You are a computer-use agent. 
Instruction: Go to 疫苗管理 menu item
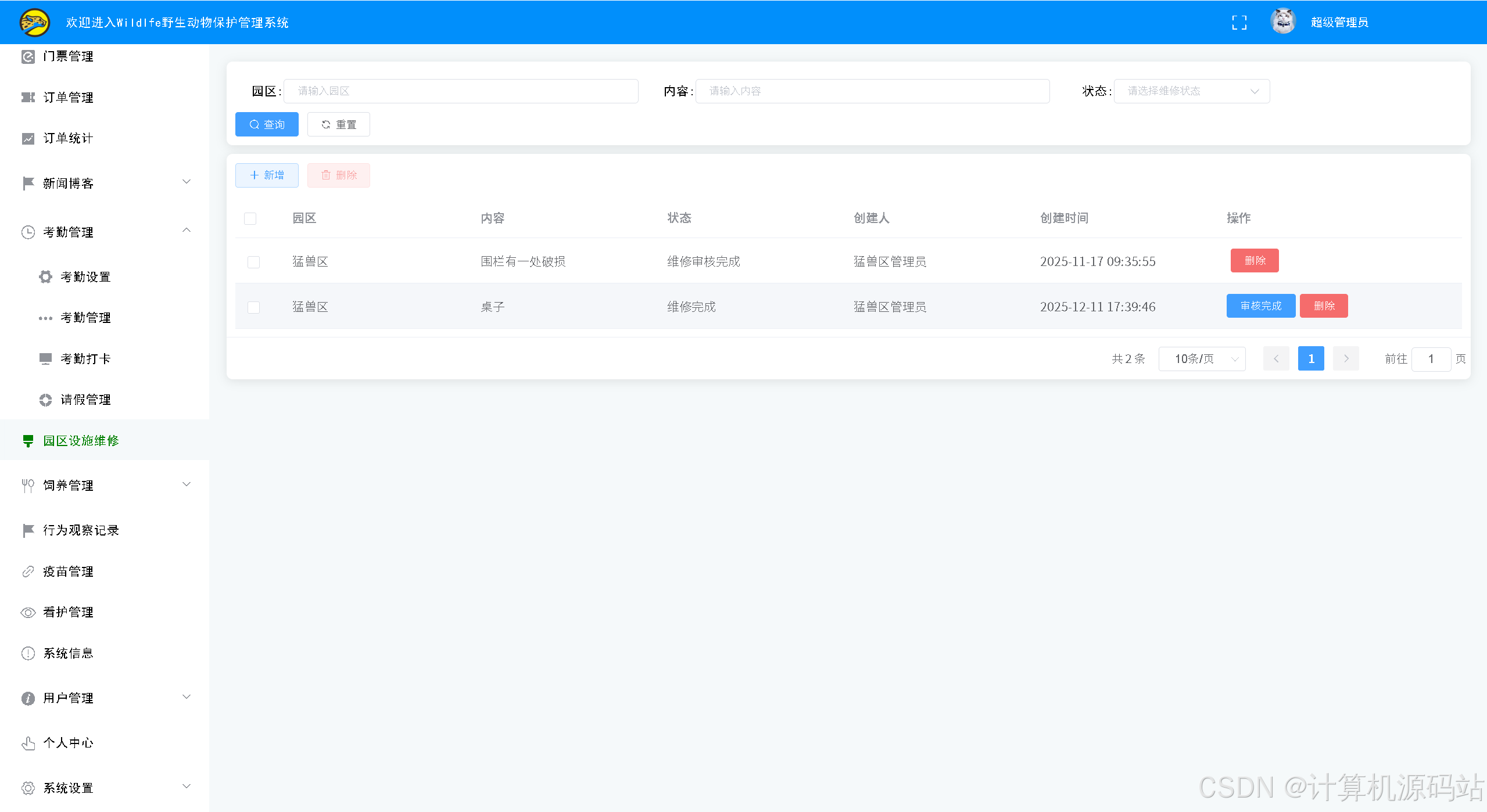(105, 572)
